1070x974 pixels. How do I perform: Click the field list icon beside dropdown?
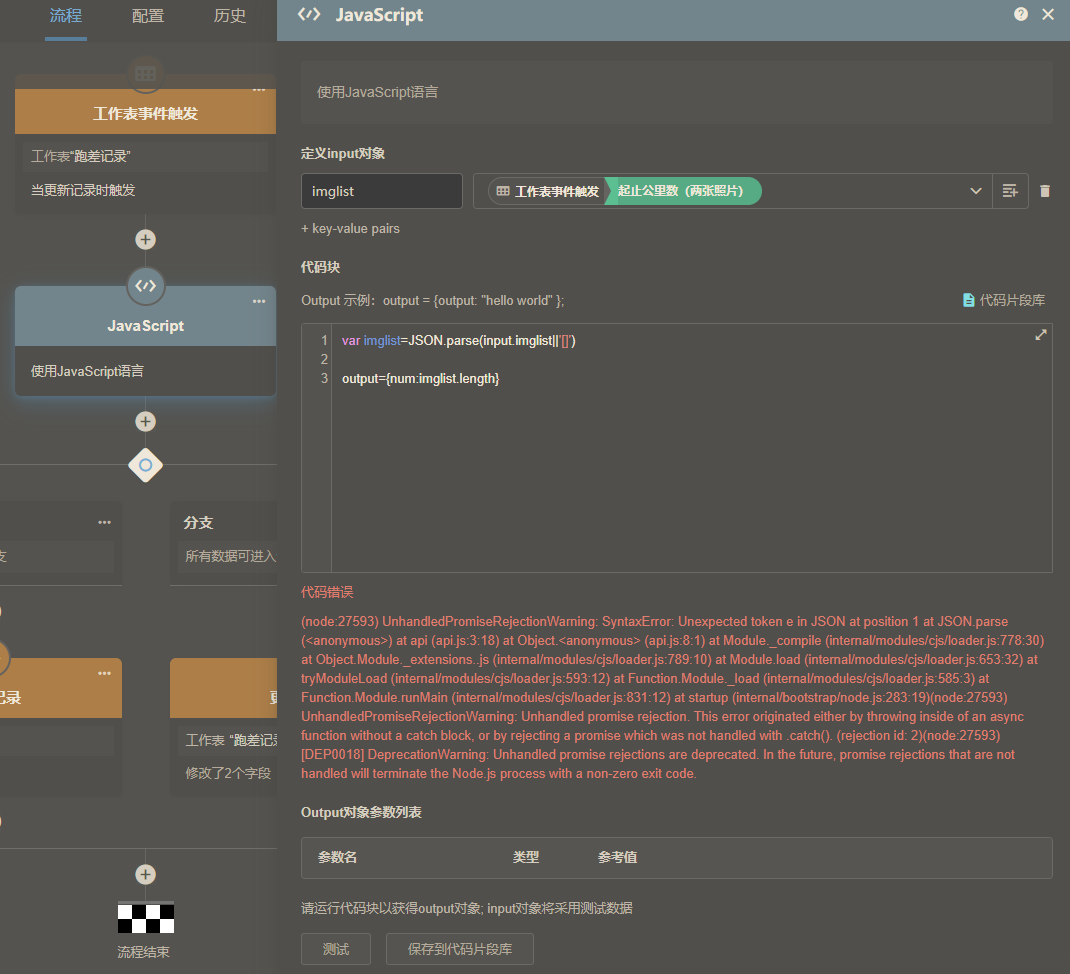point(1010,191)
